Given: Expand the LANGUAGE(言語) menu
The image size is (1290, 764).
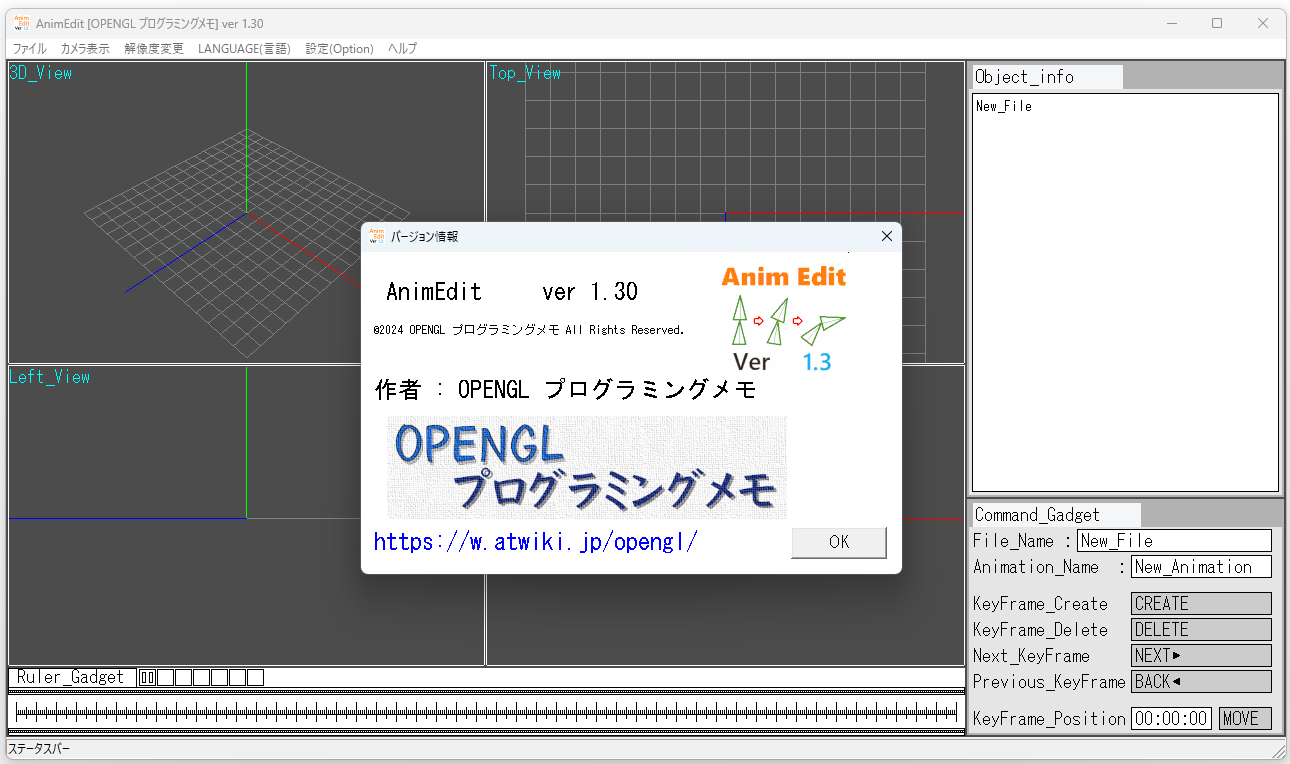Looking at the screenshot, I should [244, 48].
